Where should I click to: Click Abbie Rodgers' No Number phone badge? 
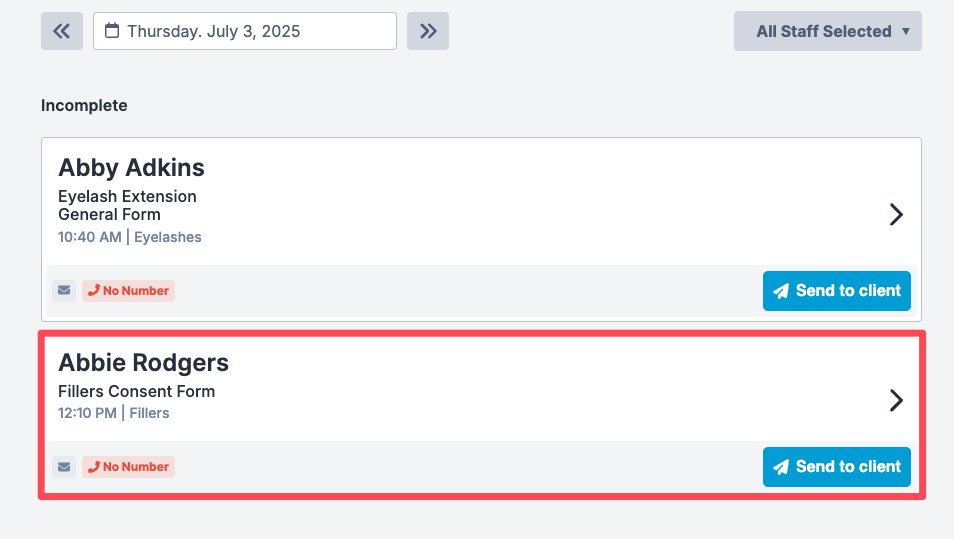[x=128, y=467]
